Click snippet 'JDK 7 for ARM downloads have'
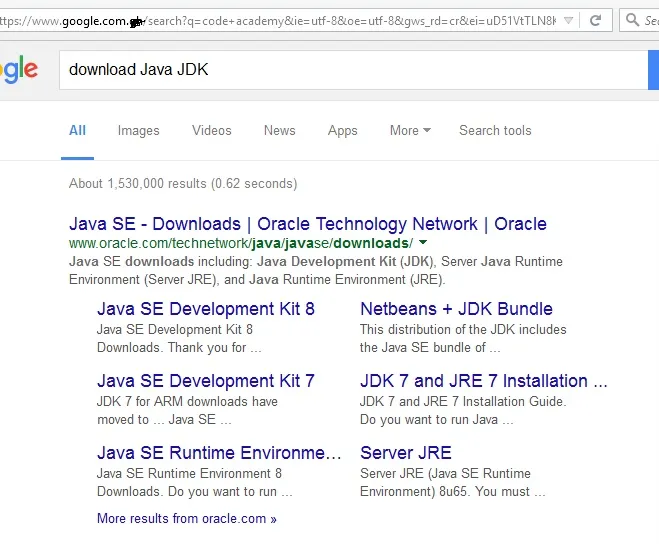659x544 pixels. pyautogui.click(x=187, y=401)
